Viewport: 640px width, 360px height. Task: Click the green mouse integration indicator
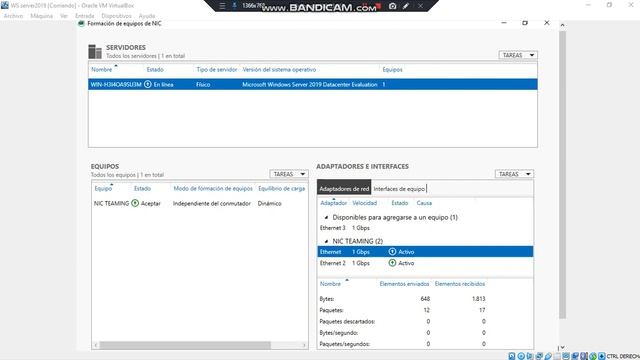[x=593, y=356]
